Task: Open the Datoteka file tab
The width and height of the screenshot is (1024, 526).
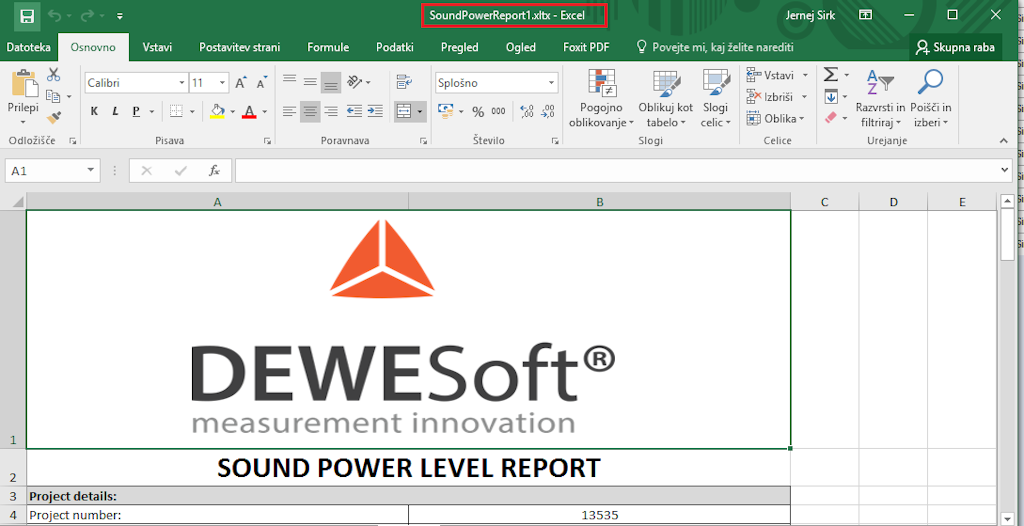Action: pyautogui.click(x=28, y=47)
